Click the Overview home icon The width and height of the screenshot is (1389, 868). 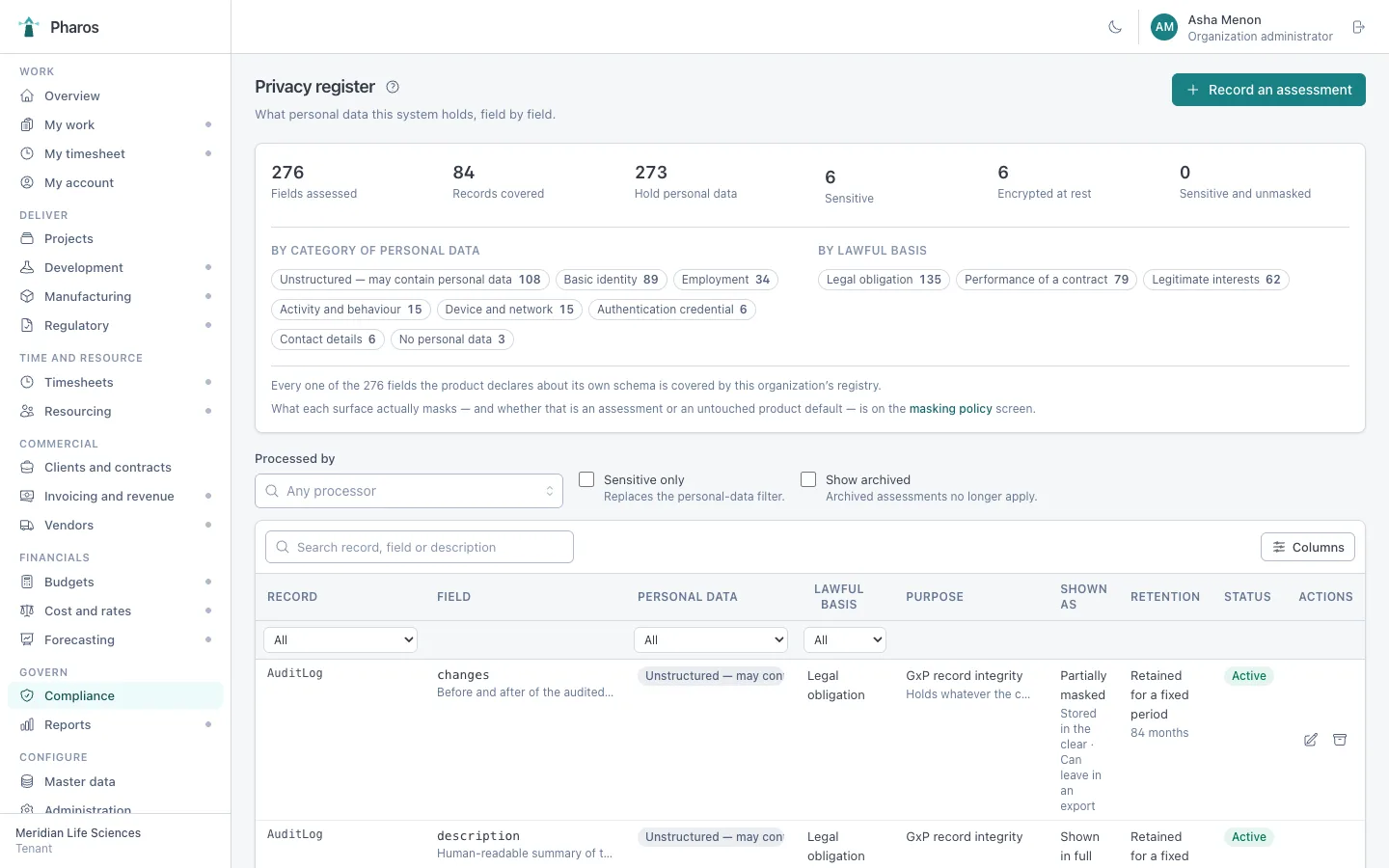coord(27,95)
